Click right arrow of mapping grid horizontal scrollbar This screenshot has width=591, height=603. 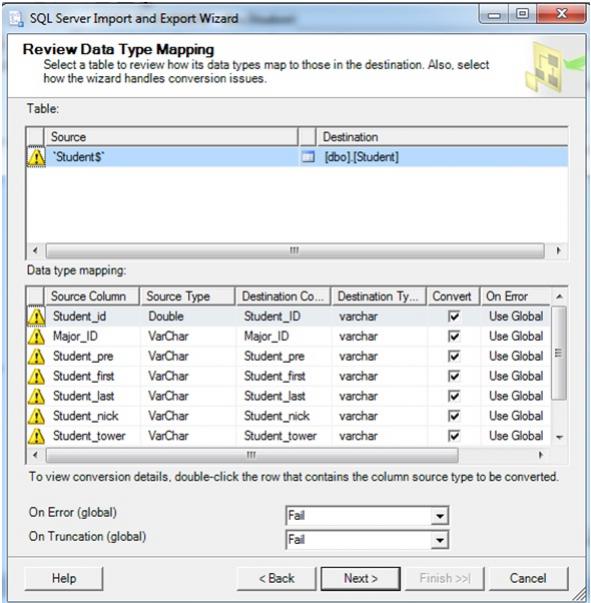tap(541, 455)
